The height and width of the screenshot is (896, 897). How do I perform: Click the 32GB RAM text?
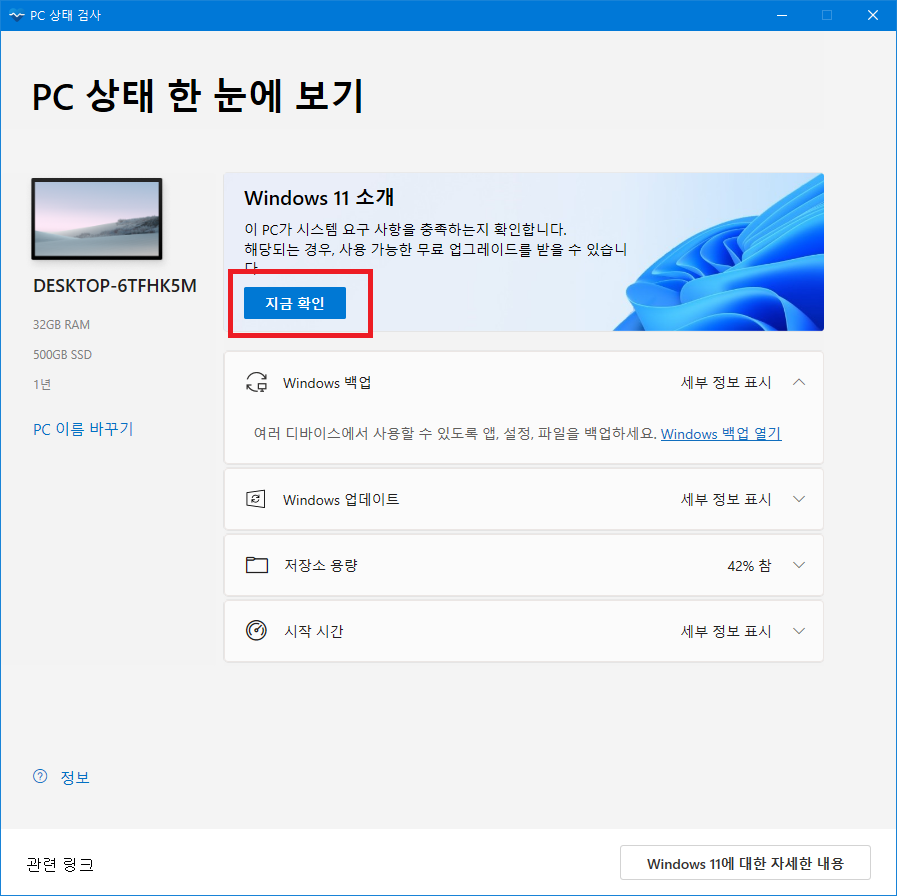(x=61, y=324)
